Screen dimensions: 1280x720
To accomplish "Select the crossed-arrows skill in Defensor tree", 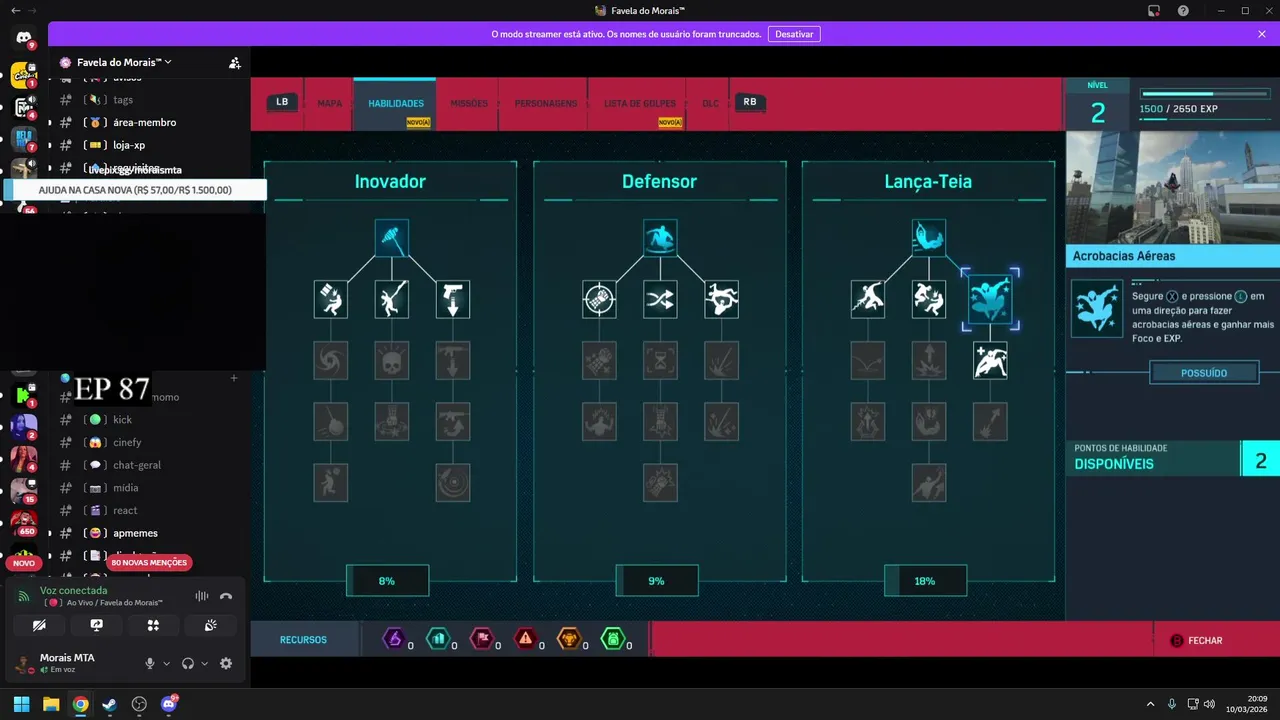I will point(660,299).
